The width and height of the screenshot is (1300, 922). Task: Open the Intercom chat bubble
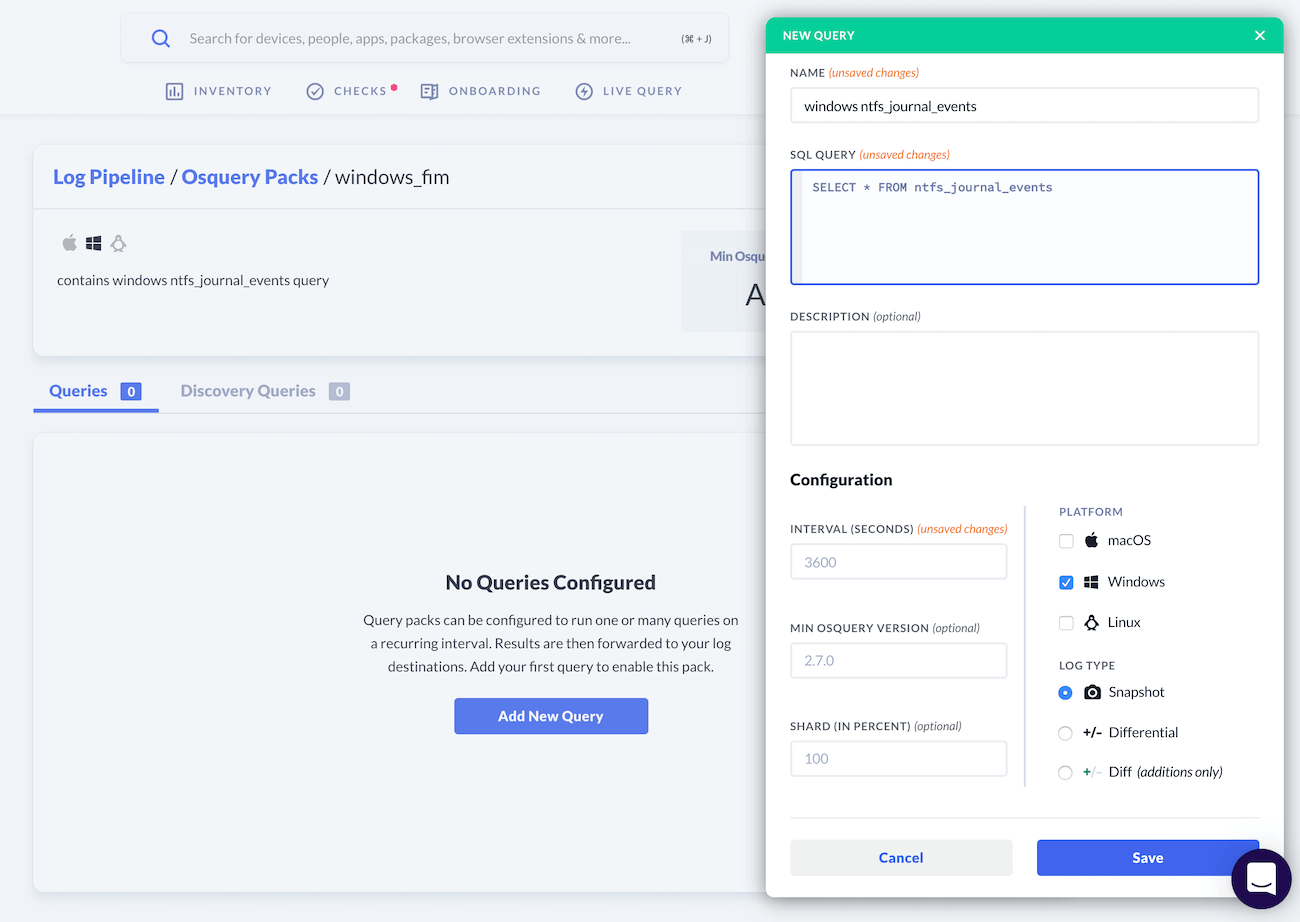1261,879
